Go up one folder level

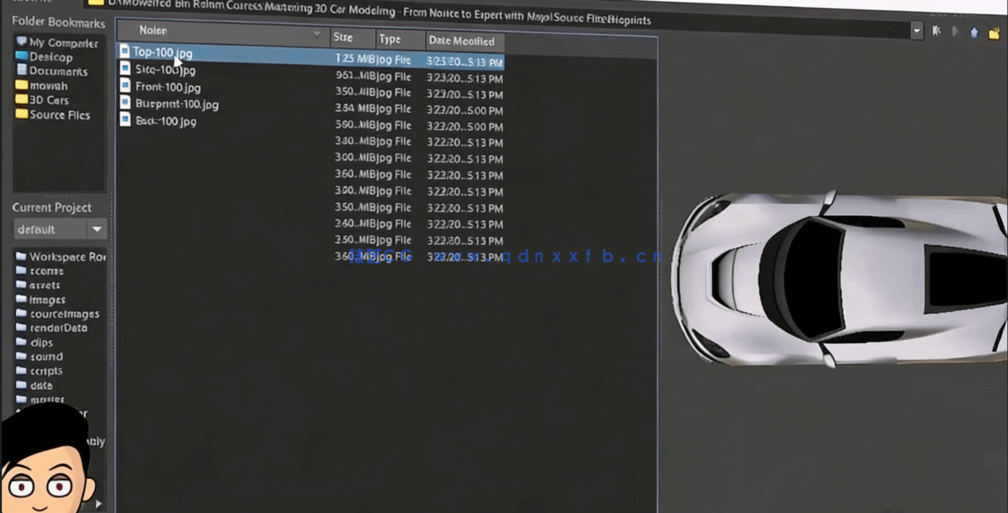tap(974, 32)
